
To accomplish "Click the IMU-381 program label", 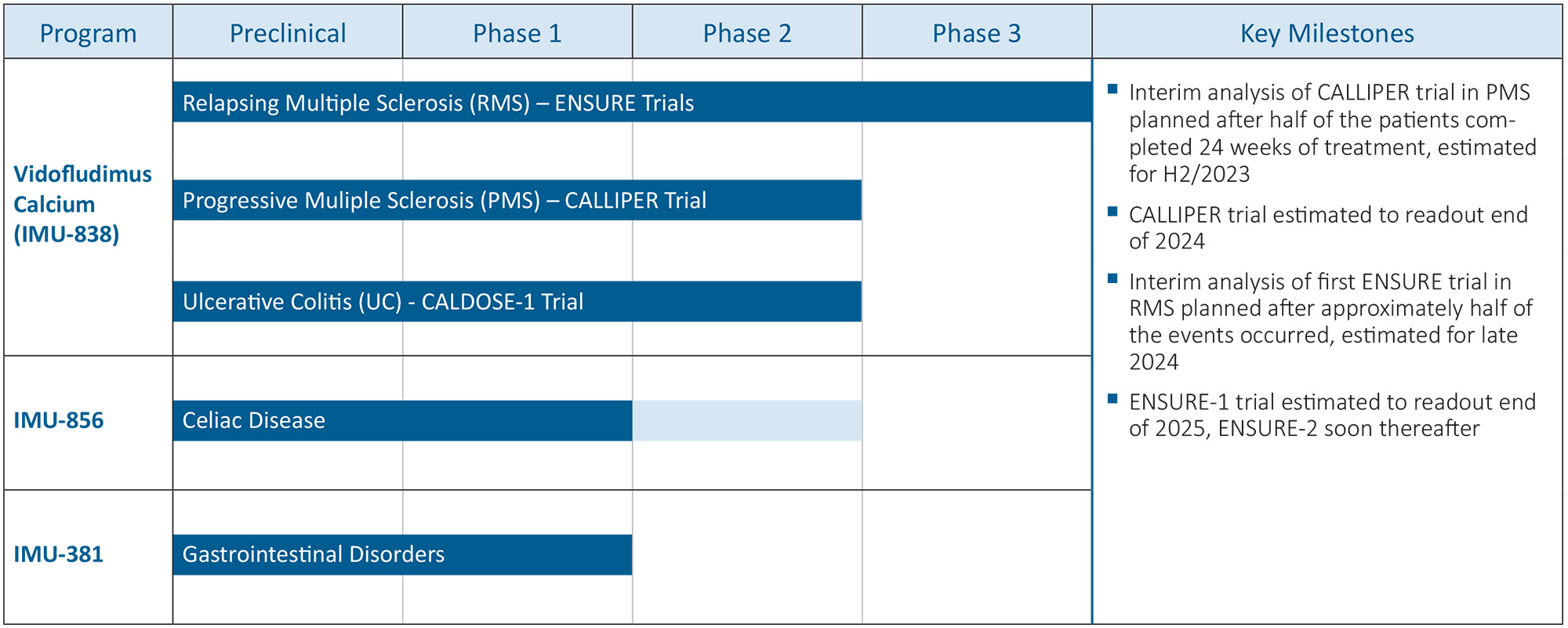I will (x=59, y=555).
